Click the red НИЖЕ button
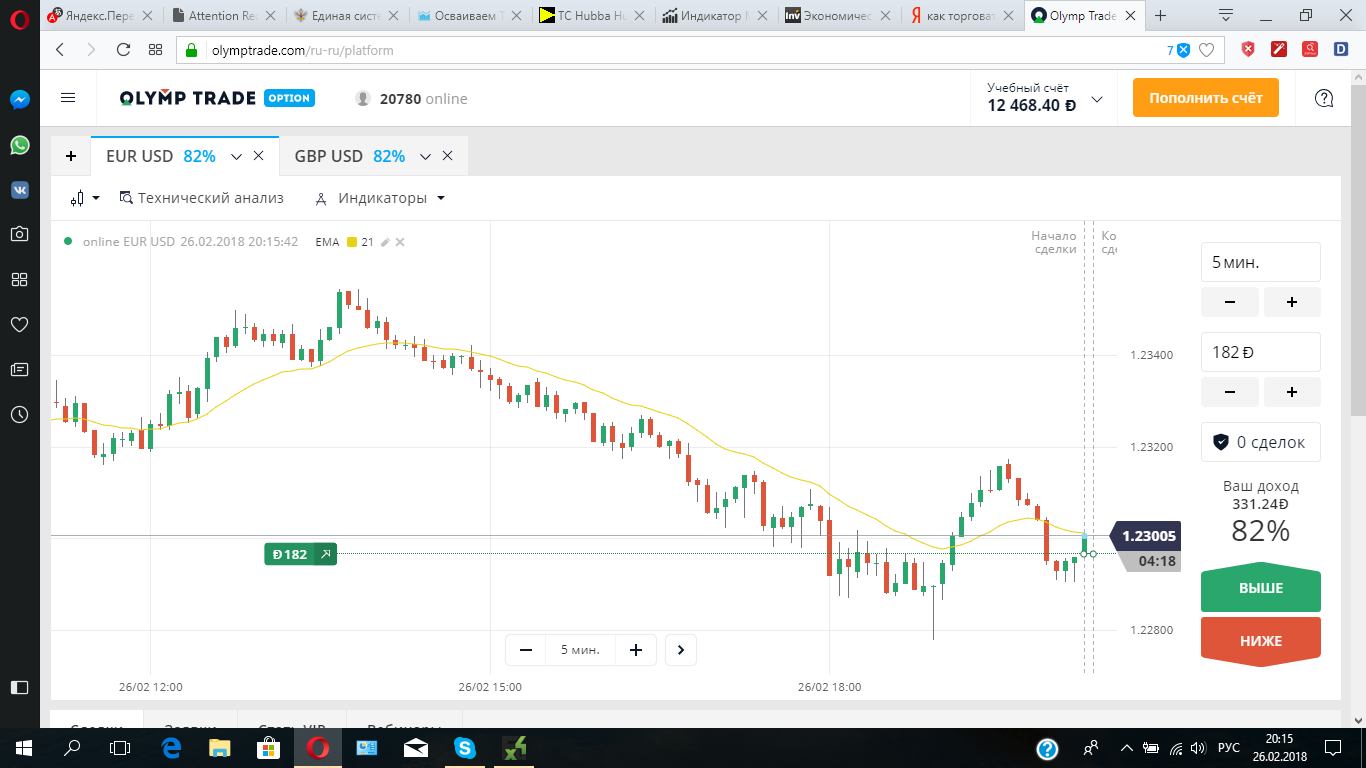This screenshot has height=768, width=1366. [x=1261, y=641]
